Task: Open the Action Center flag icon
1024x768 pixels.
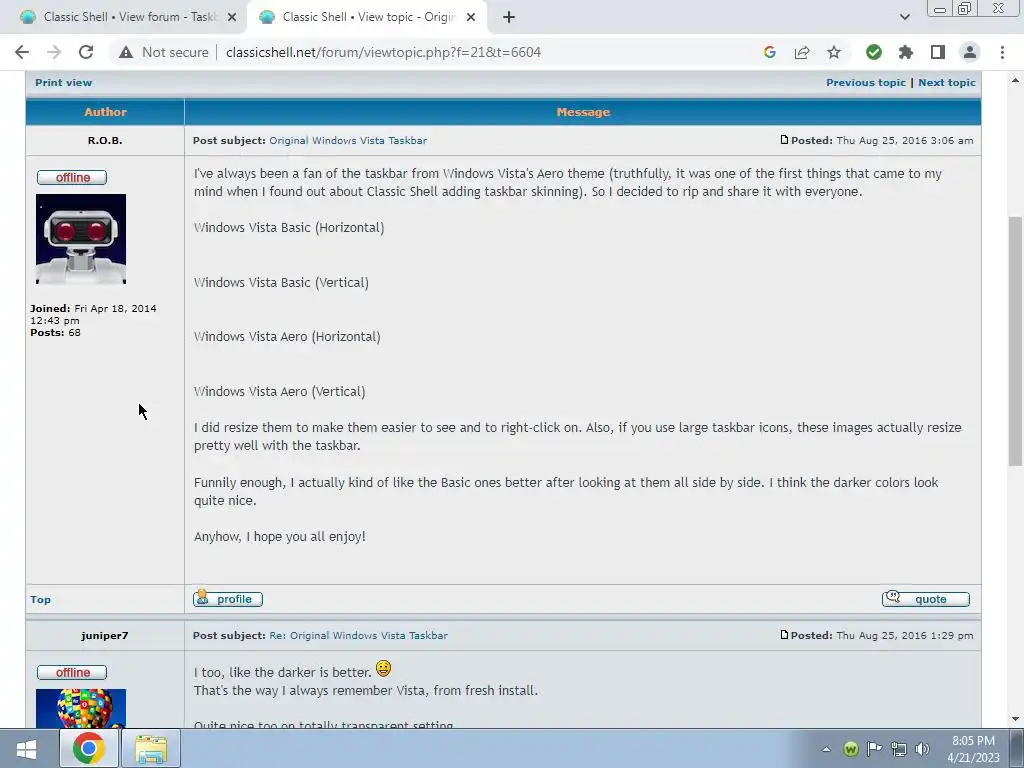Action: (x=874, y=749)
